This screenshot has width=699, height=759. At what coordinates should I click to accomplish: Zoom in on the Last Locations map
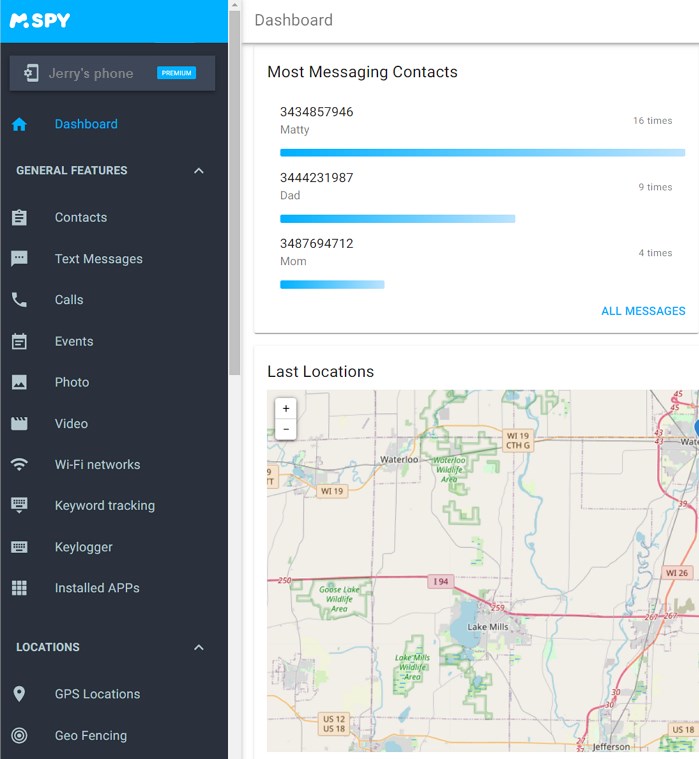click(286, 409)
